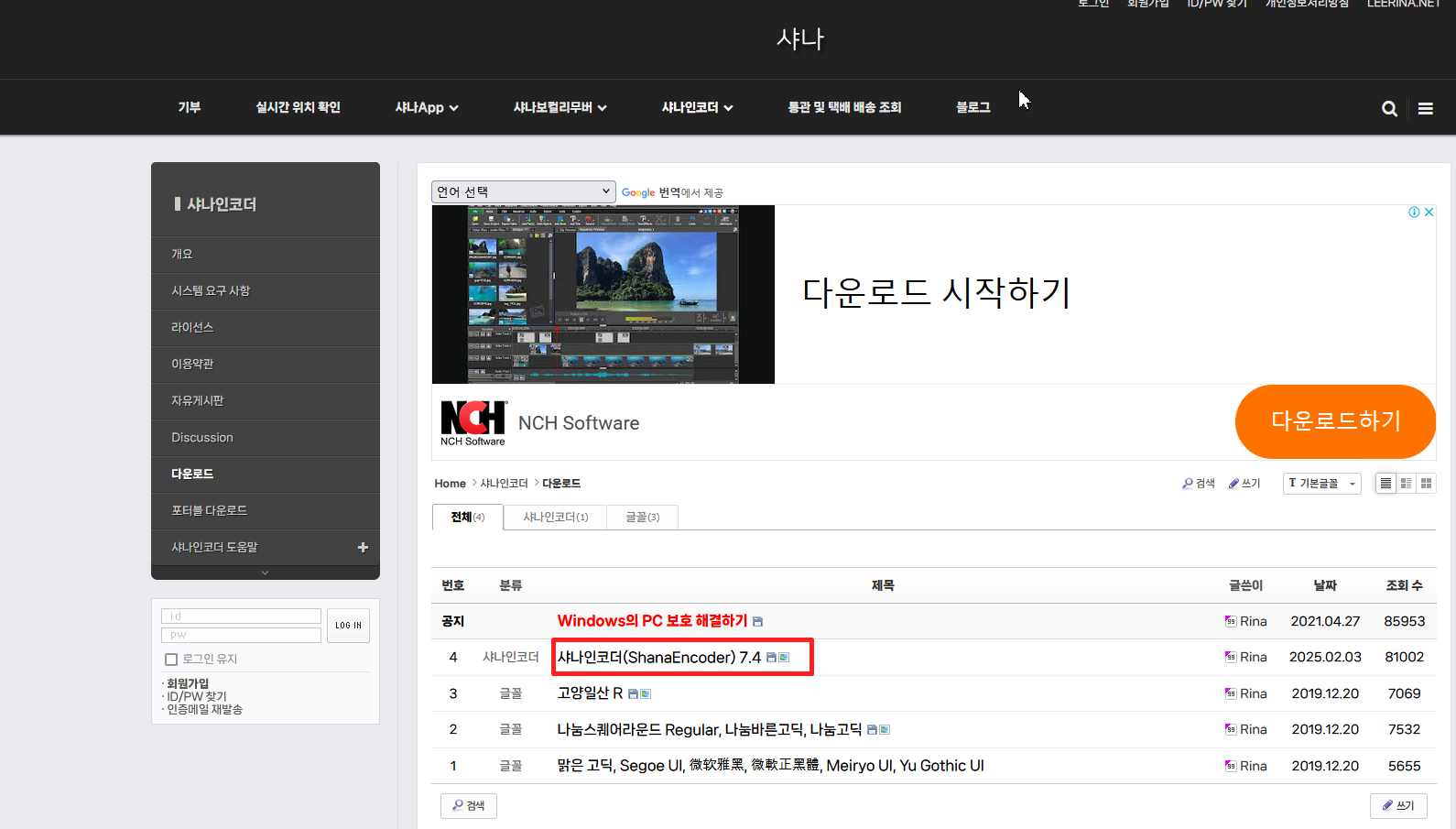The height and width of the screenshot is (829, 1456).
Task: Click the pw password field
Action: [242, 635]
